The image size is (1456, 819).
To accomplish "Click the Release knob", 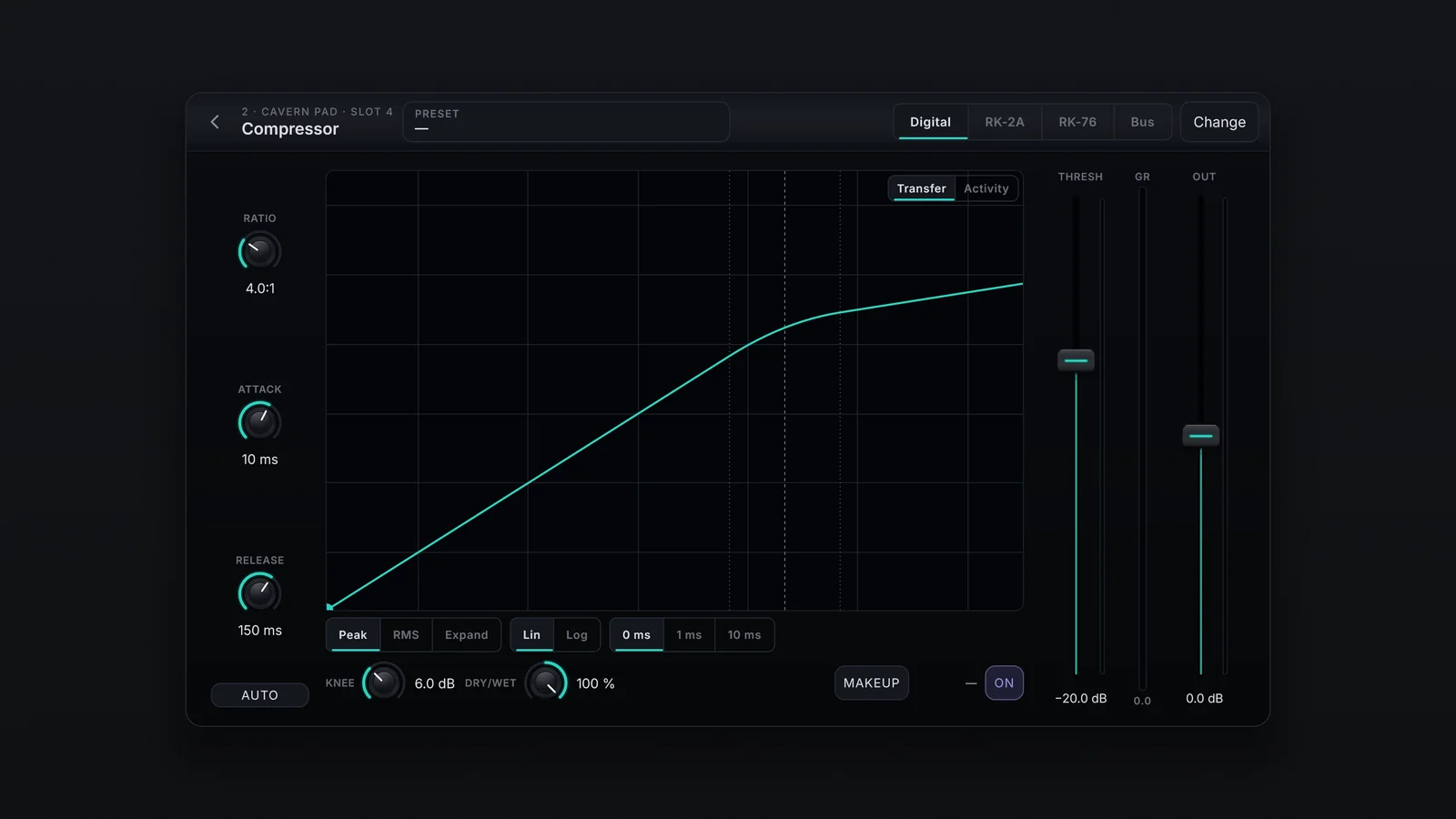I will pos(260,593).
